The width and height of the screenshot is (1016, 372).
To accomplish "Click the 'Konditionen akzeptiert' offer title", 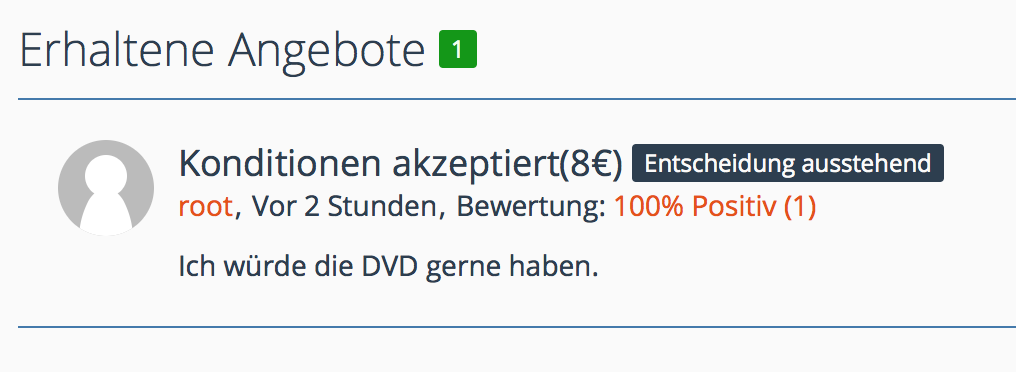I will pos(368,164).
